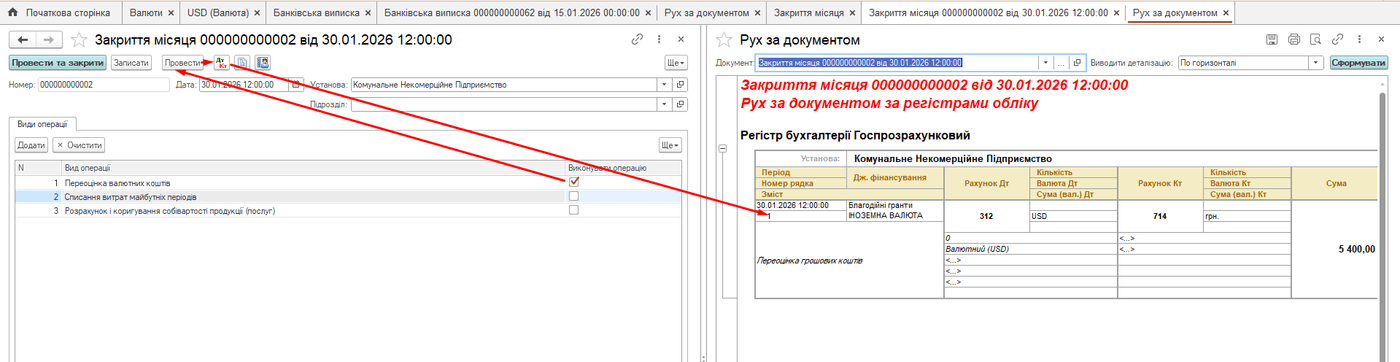Open the Документ value with the open icon
Screen dimensions: 1400x362
coord(1077,62)
